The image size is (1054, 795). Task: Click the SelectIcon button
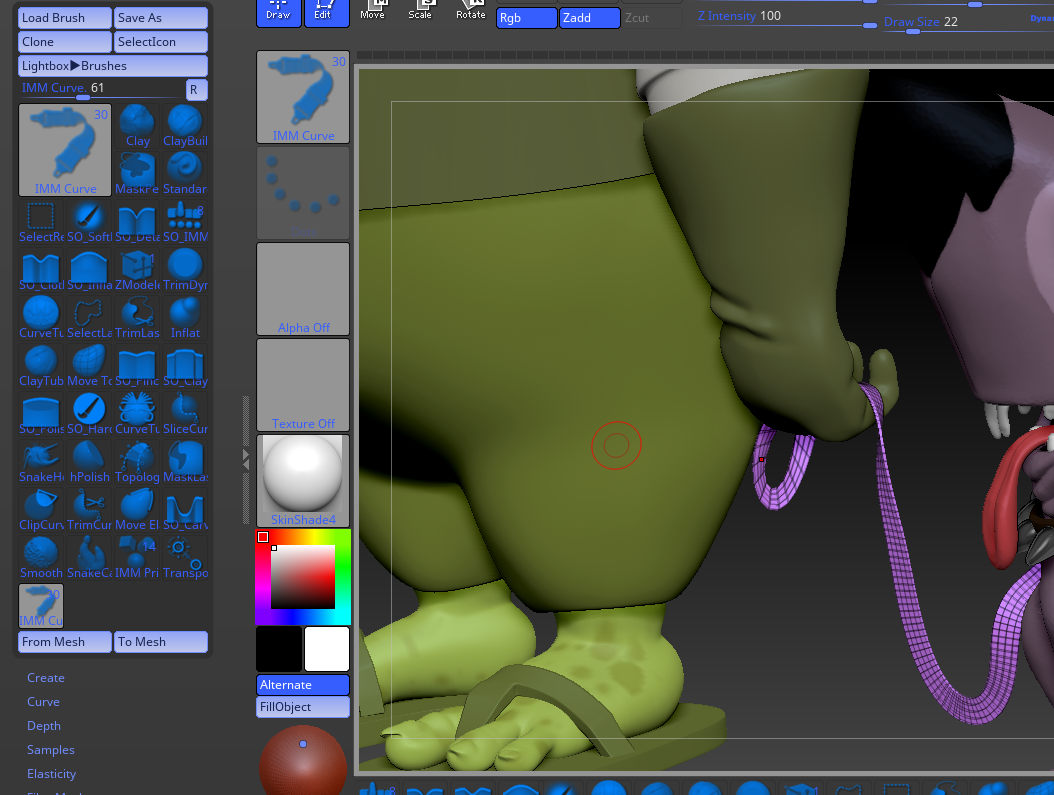161,42
